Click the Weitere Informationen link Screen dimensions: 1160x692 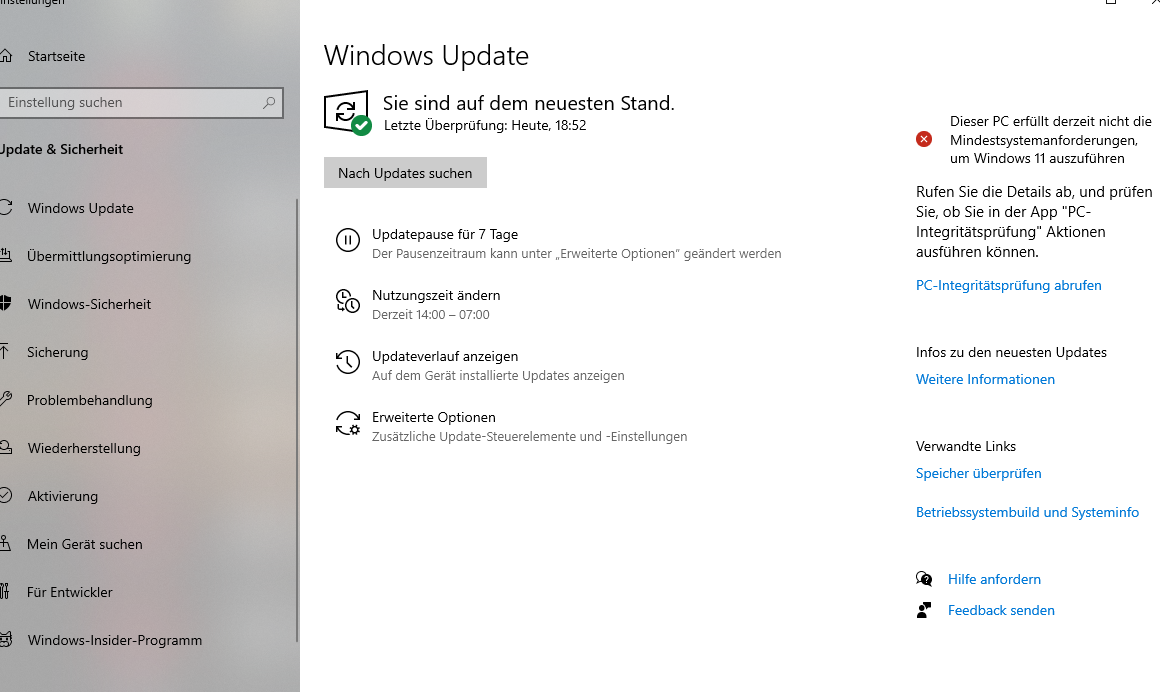point(985,379)
